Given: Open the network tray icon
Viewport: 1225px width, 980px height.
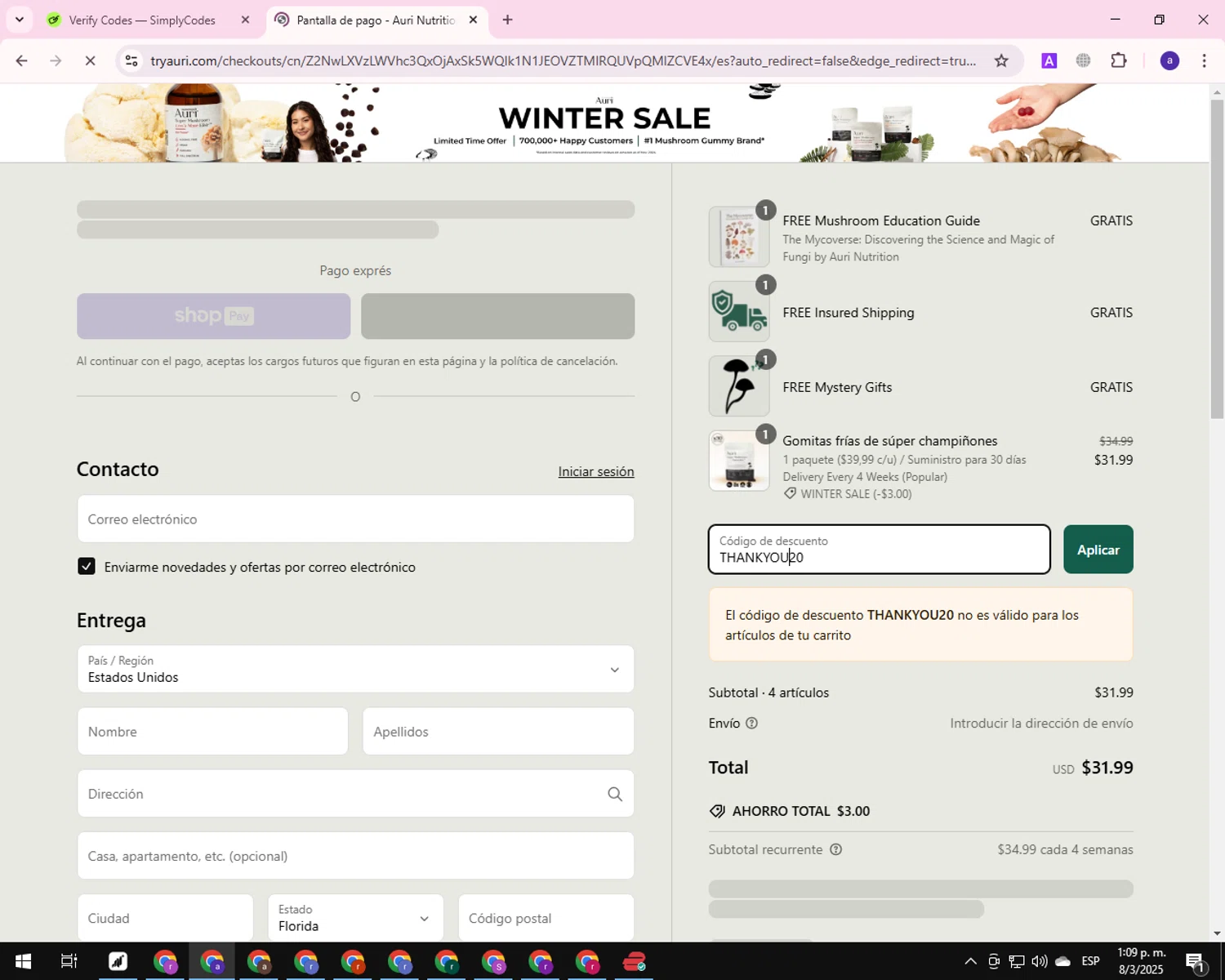Looking at the screenshot, I should (x=1017, y=961).
